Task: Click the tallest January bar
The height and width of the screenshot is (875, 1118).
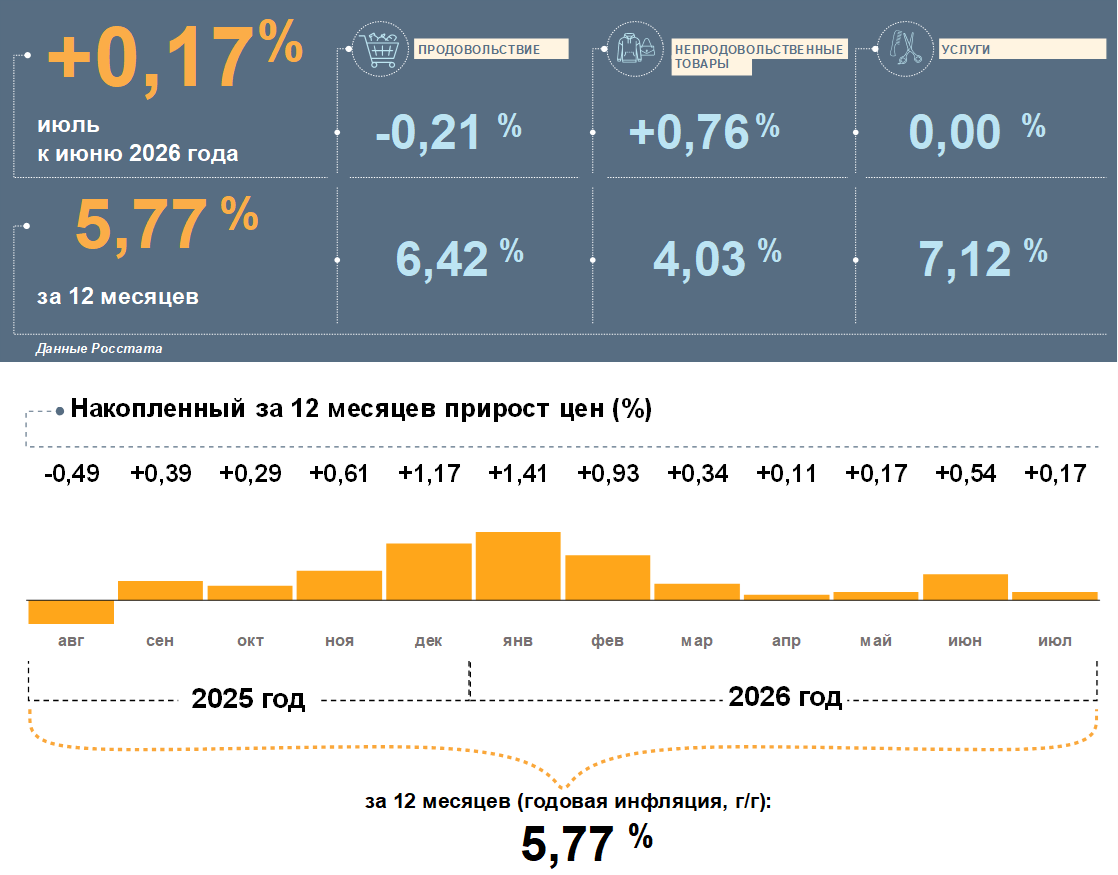Action: (518, 566)
